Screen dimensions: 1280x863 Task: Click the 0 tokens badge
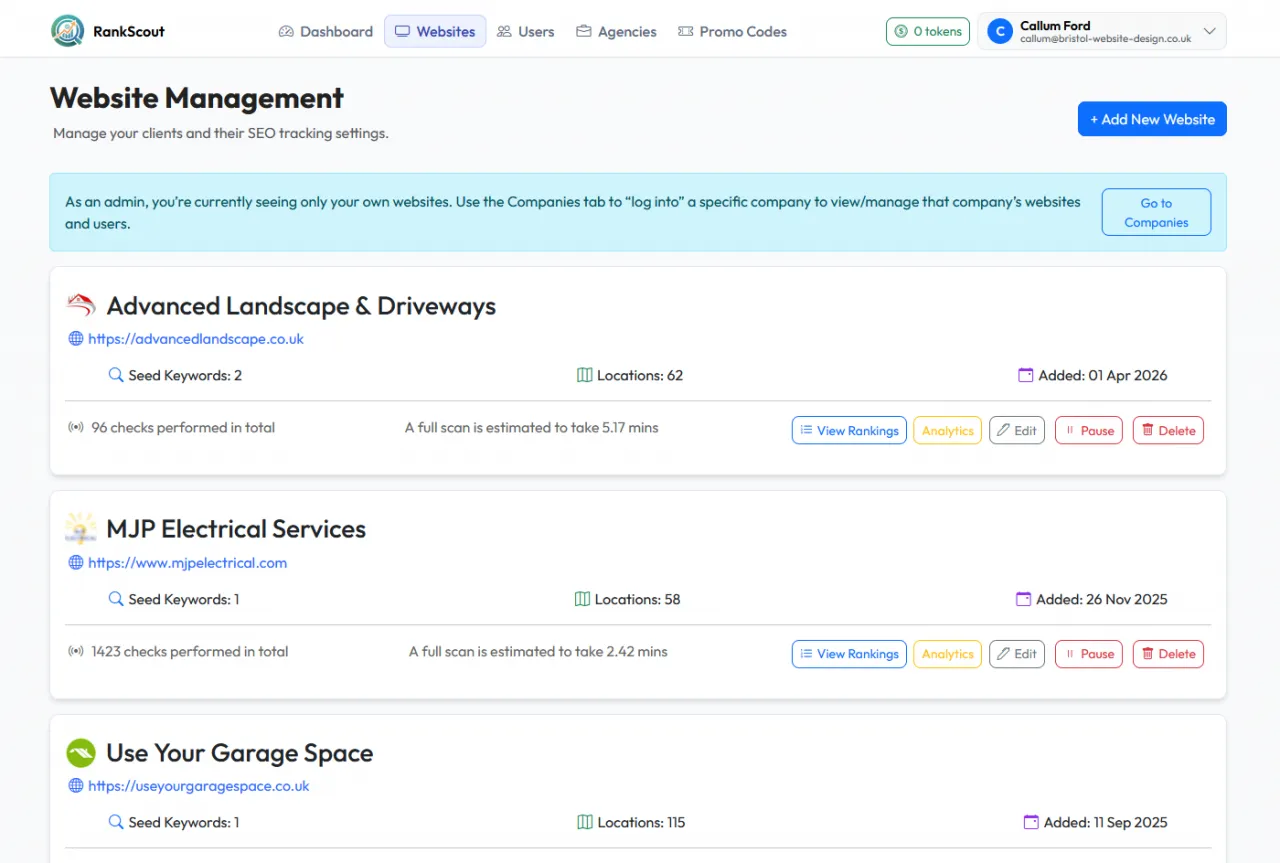928,31
